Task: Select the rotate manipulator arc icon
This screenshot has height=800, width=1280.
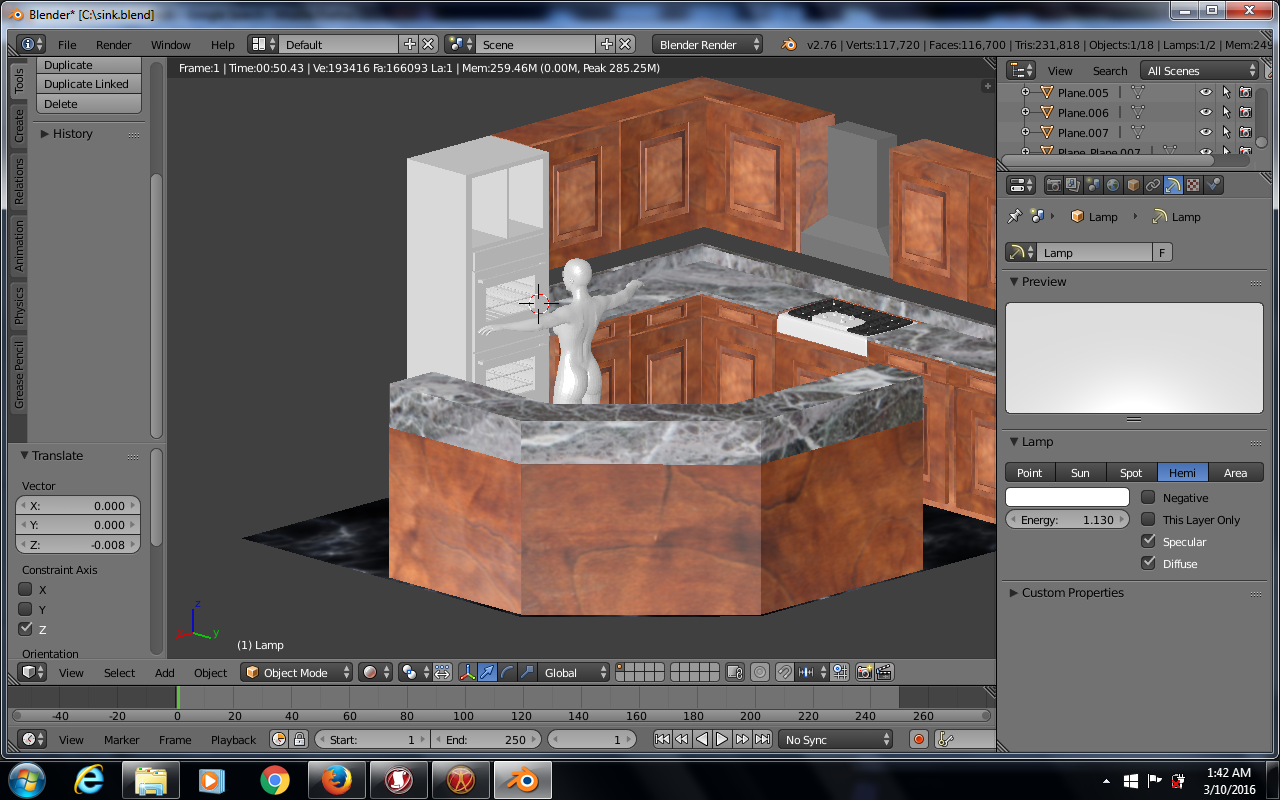Action: tap(507, 672)
